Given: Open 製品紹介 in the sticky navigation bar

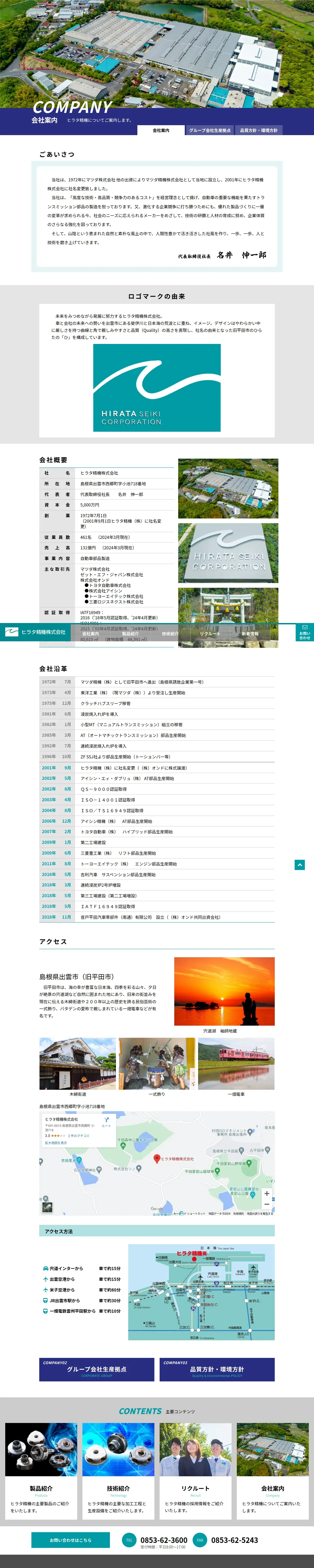Looking at the screenshot, I should tap(131, 634).
